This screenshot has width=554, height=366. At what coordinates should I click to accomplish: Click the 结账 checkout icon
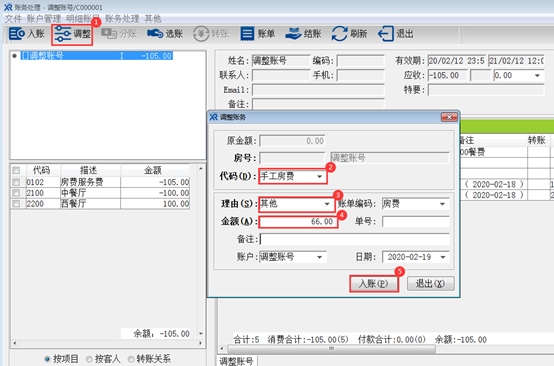(303, 34)
